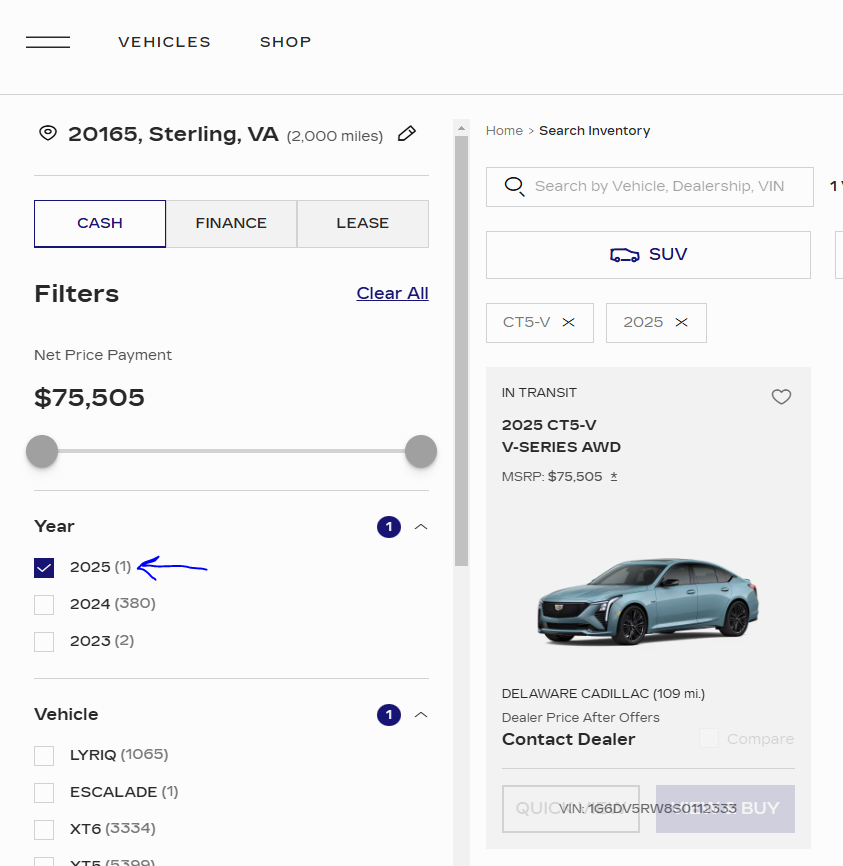
Task: Click the location pin icon
Action: pyautogui.click(x=47, y=133)
